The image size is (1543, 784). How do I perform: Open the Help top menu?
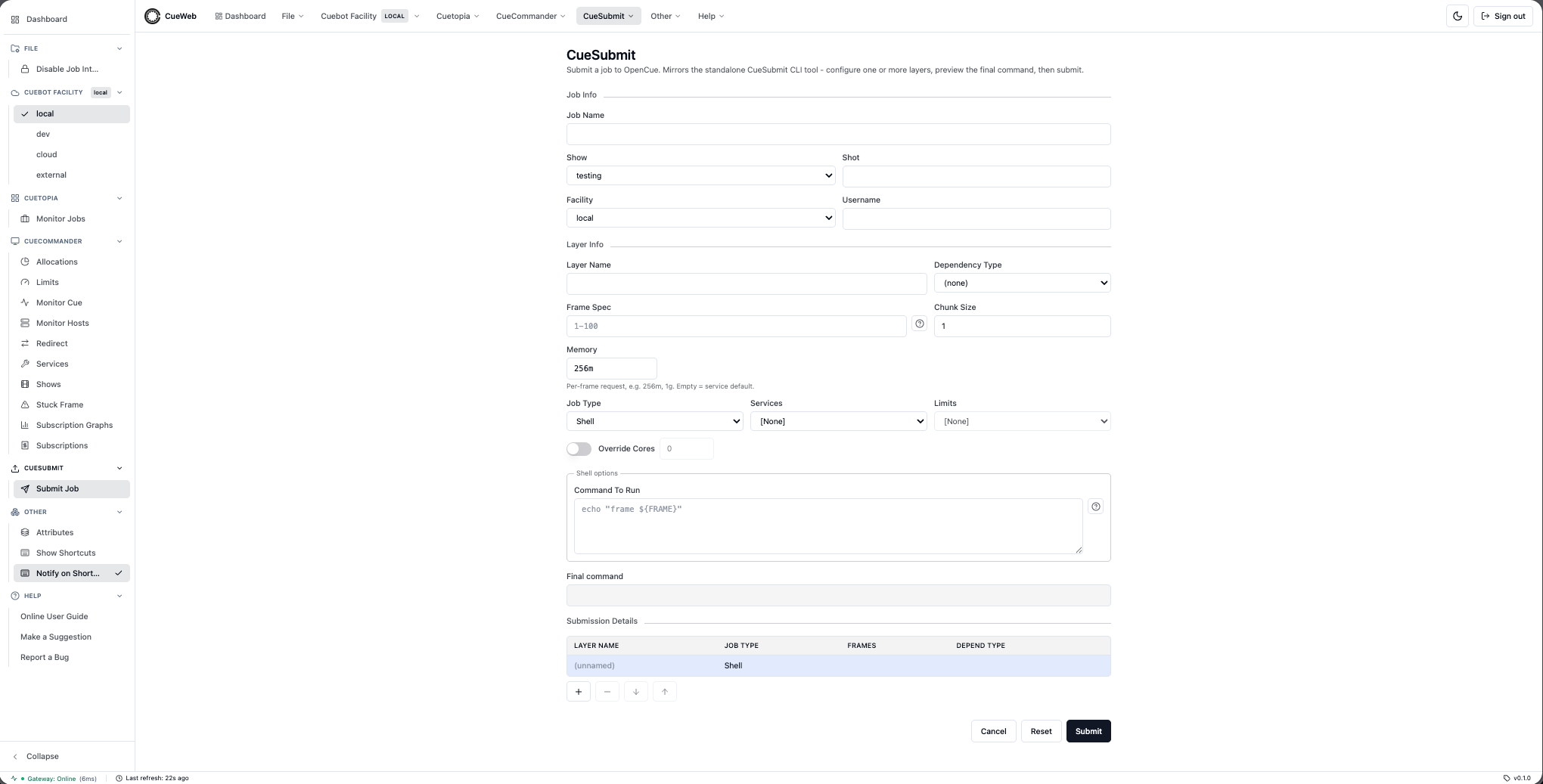coord(710,16)
